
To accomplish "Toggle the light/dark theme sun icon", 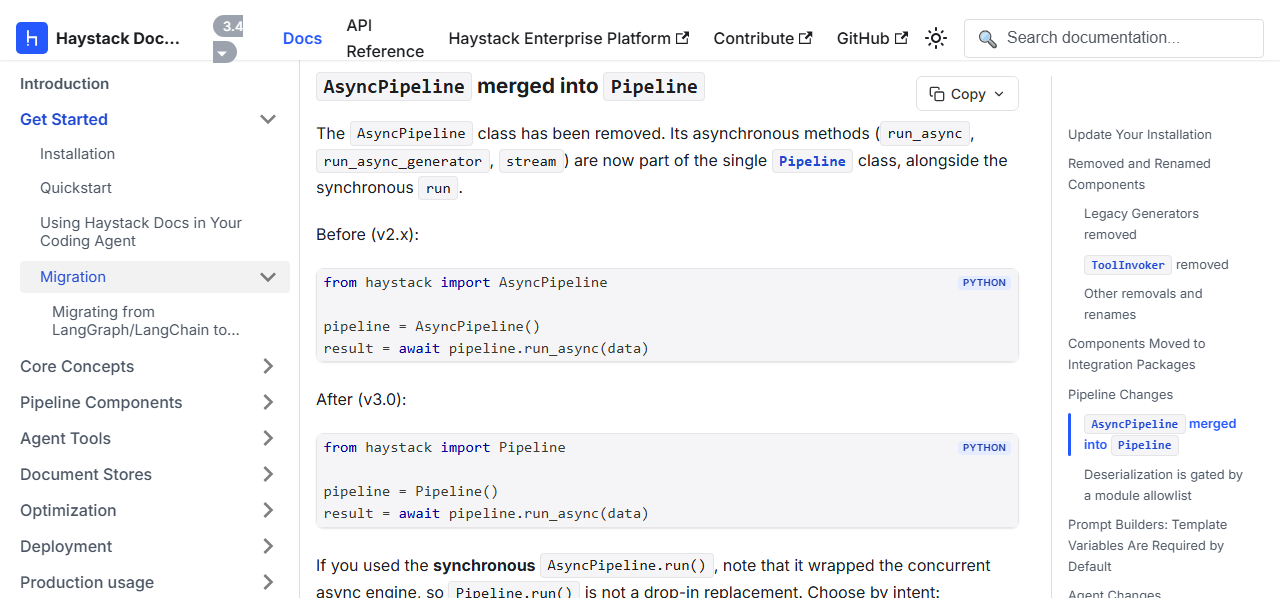I will (936, 38).
